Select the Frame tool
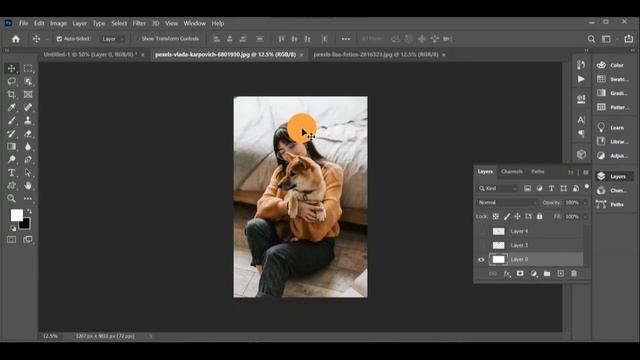Viewport: 640px width, 360px height. point(28,94)
